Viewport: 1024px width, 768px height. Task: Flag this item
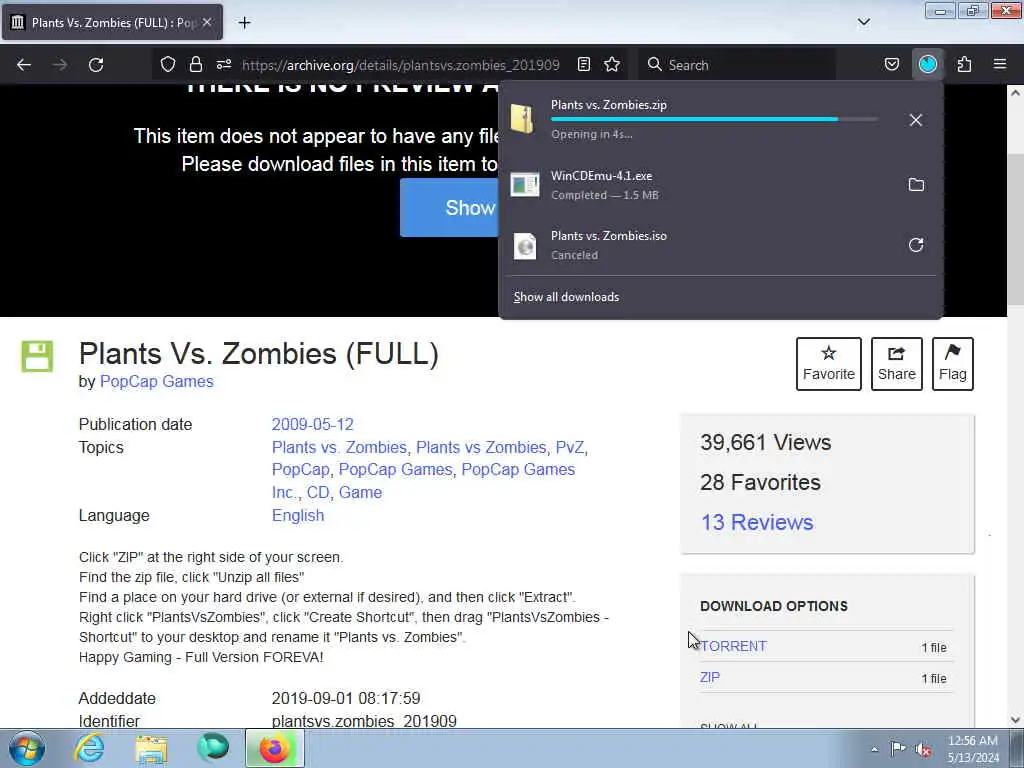pos(953,364)
